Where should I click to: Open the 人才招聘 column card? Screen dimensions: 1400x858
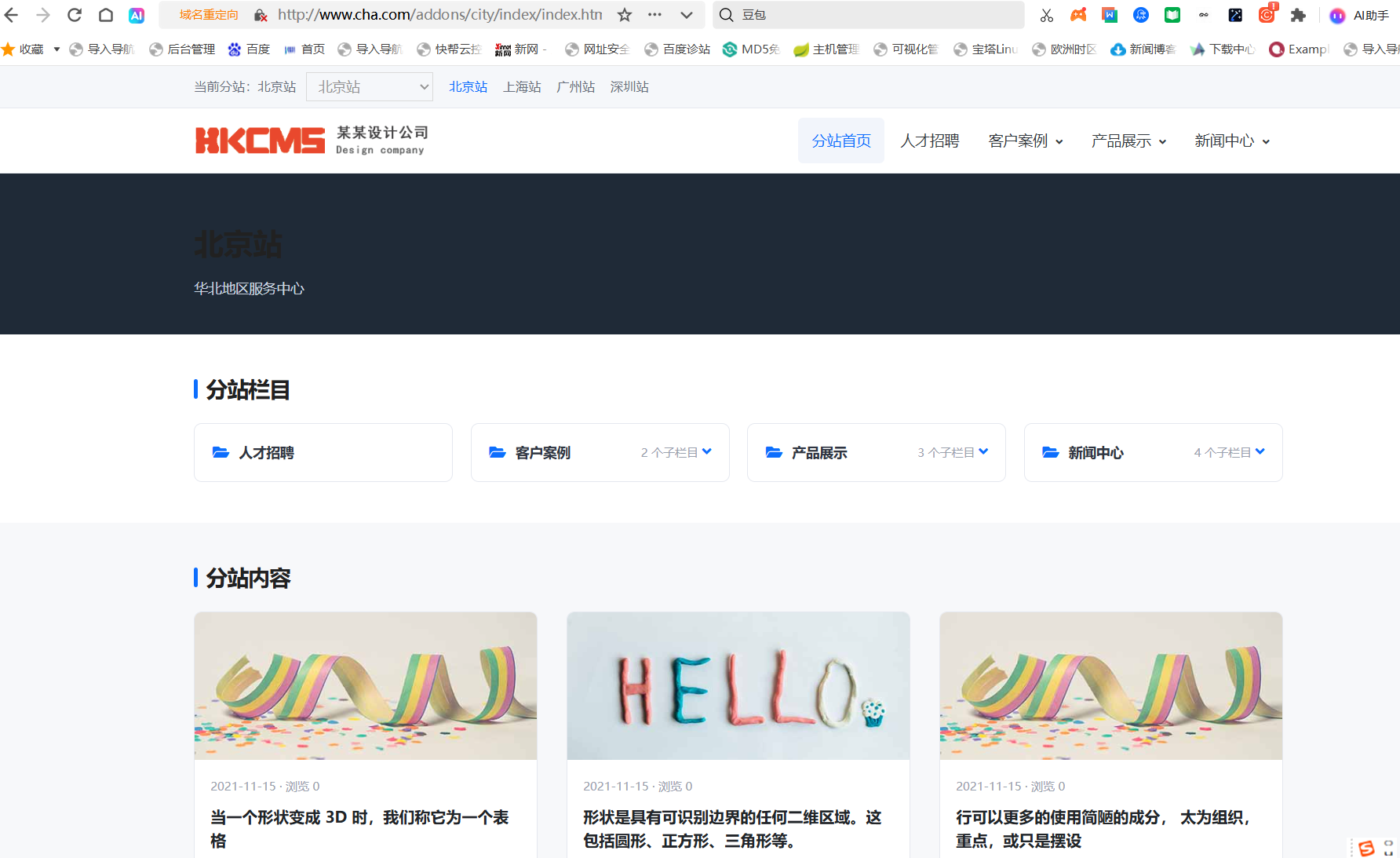point(323,453)
